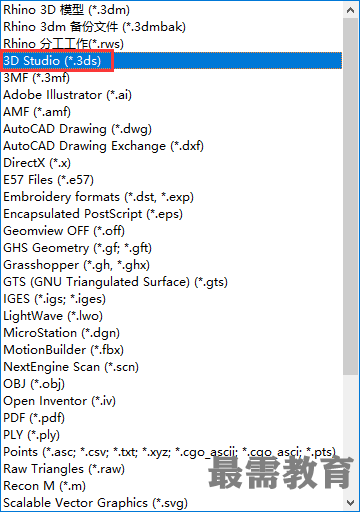Screen dimensions: 360x512
Task: Select the 3D Studio (*.3ds) format
Action: 172,61
